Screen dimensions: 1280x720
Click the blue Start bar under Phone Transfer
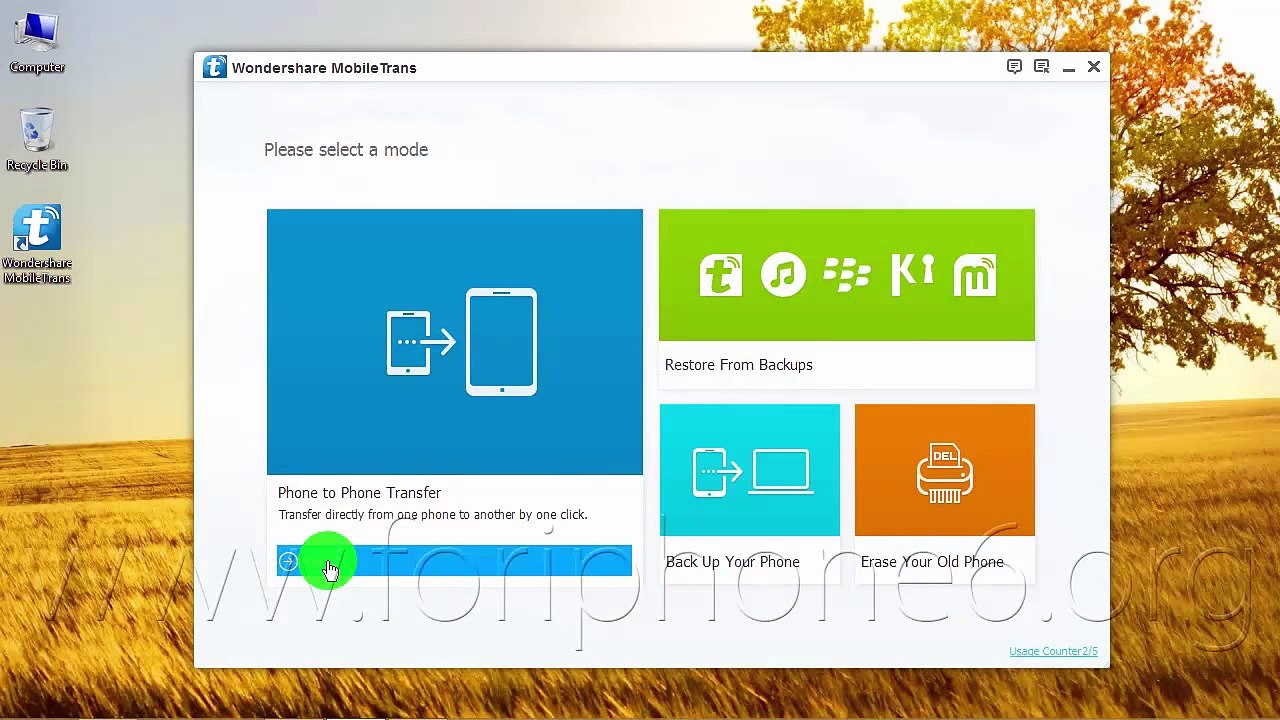[454, 561]
